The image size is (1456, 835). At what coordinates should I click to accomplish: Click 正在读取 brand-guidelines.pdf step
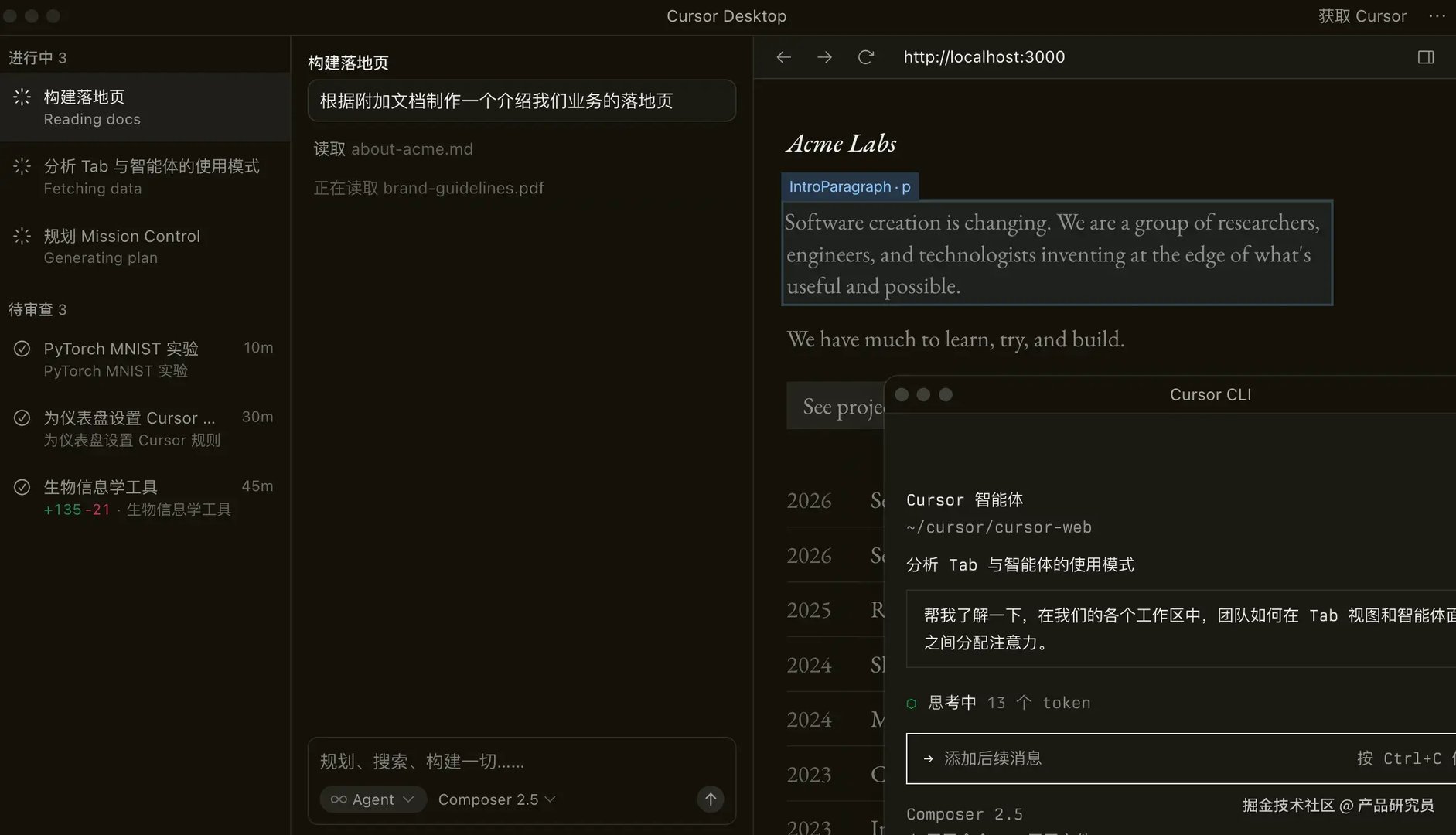pos(428,188)
